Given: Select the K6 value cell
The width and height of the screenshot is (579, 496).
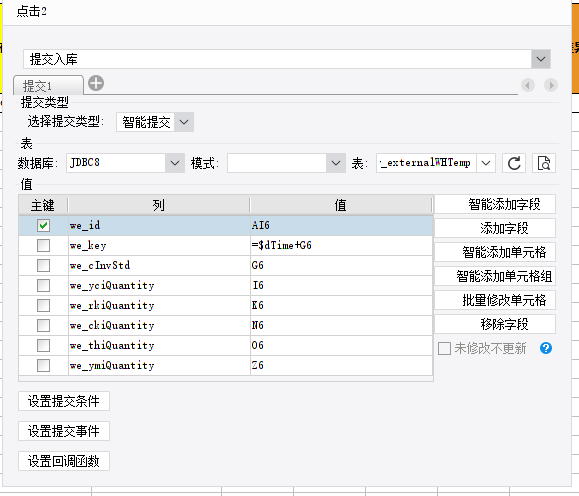Looking at the screenshot, I should [x=342, y=305].
